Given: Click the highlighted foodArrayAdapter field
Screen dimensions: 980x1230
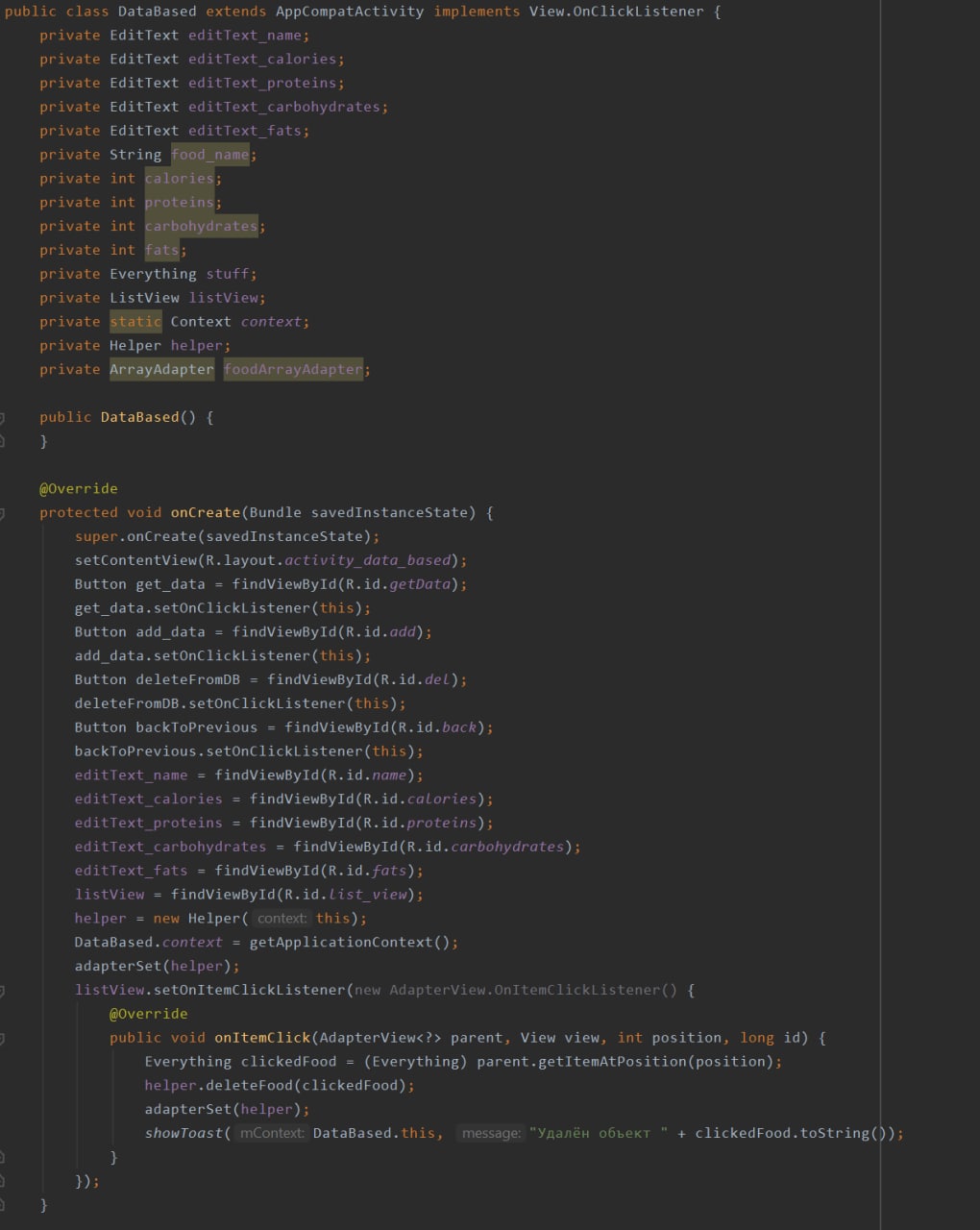Looking at the screenshot, I should 293,369.
